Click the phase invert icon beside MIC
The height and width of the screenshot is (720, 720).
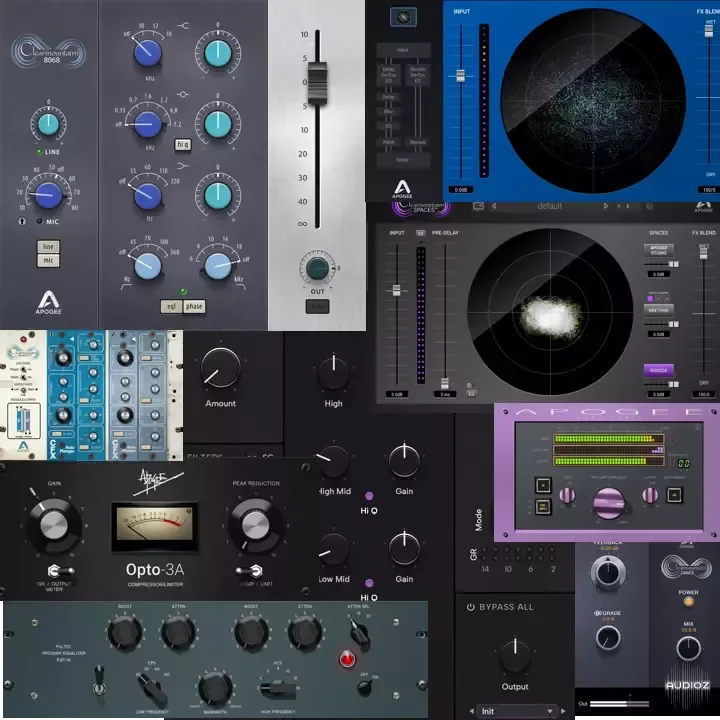pyautogui.click(x=22, y=222)
